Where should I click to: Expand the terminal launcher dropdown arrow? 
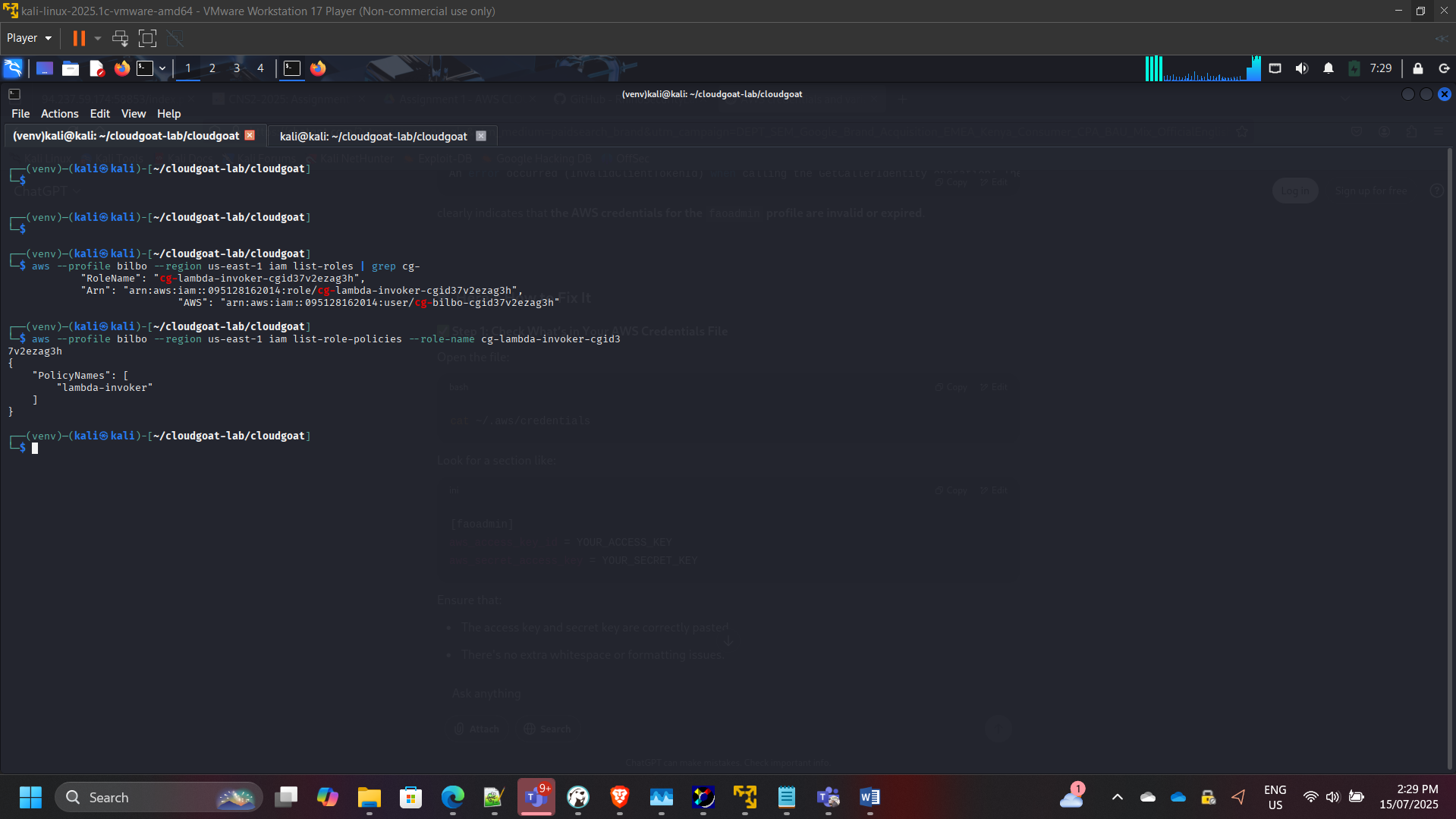162,68
